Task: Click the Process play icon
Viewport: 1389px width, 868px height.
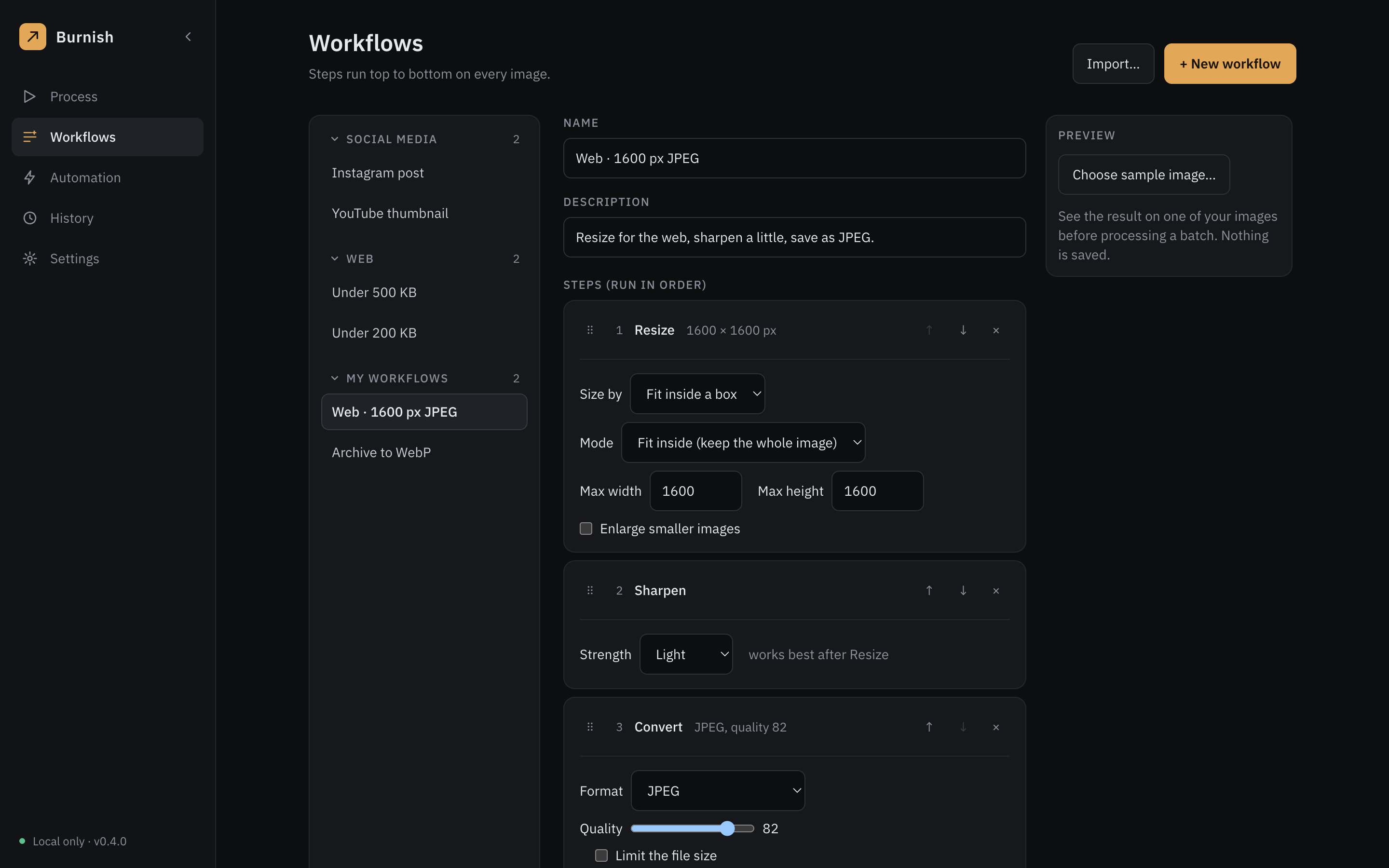Action: [x=29, y=96]
